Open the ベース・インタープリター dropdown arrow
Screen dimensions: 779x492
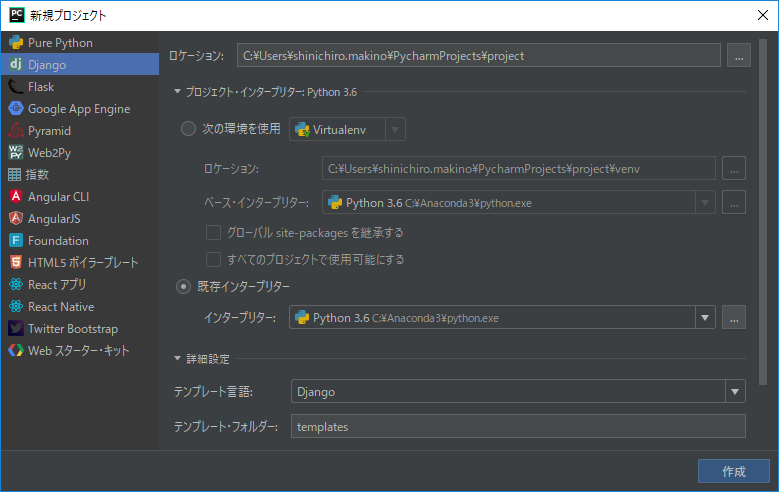705,202
